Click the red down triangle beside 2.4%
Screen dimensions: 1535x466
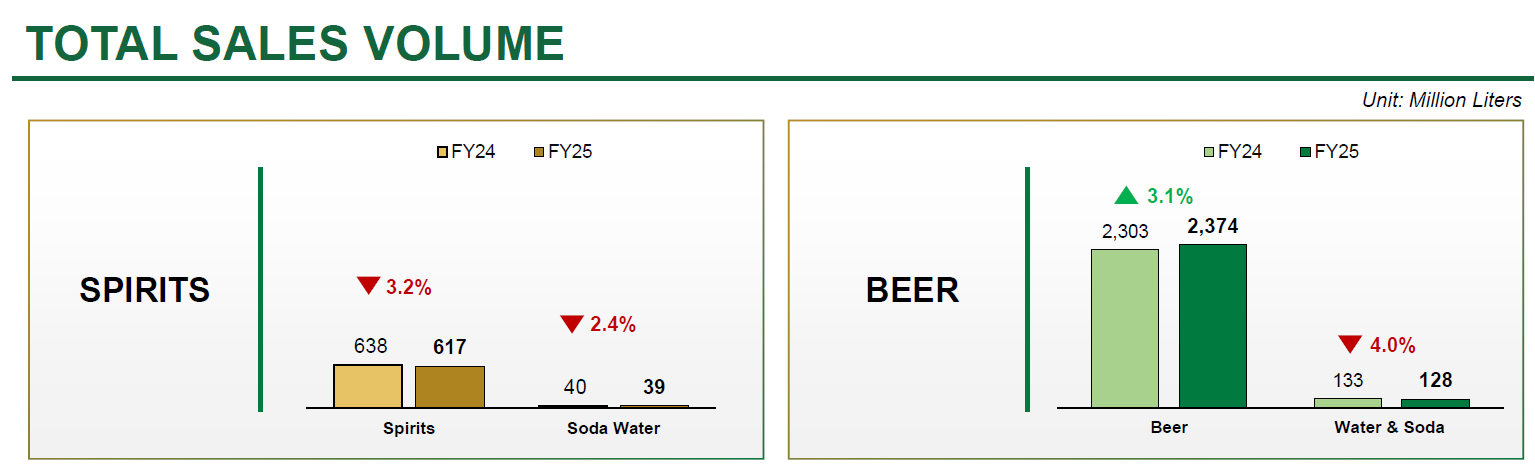(x=571, y=324)
